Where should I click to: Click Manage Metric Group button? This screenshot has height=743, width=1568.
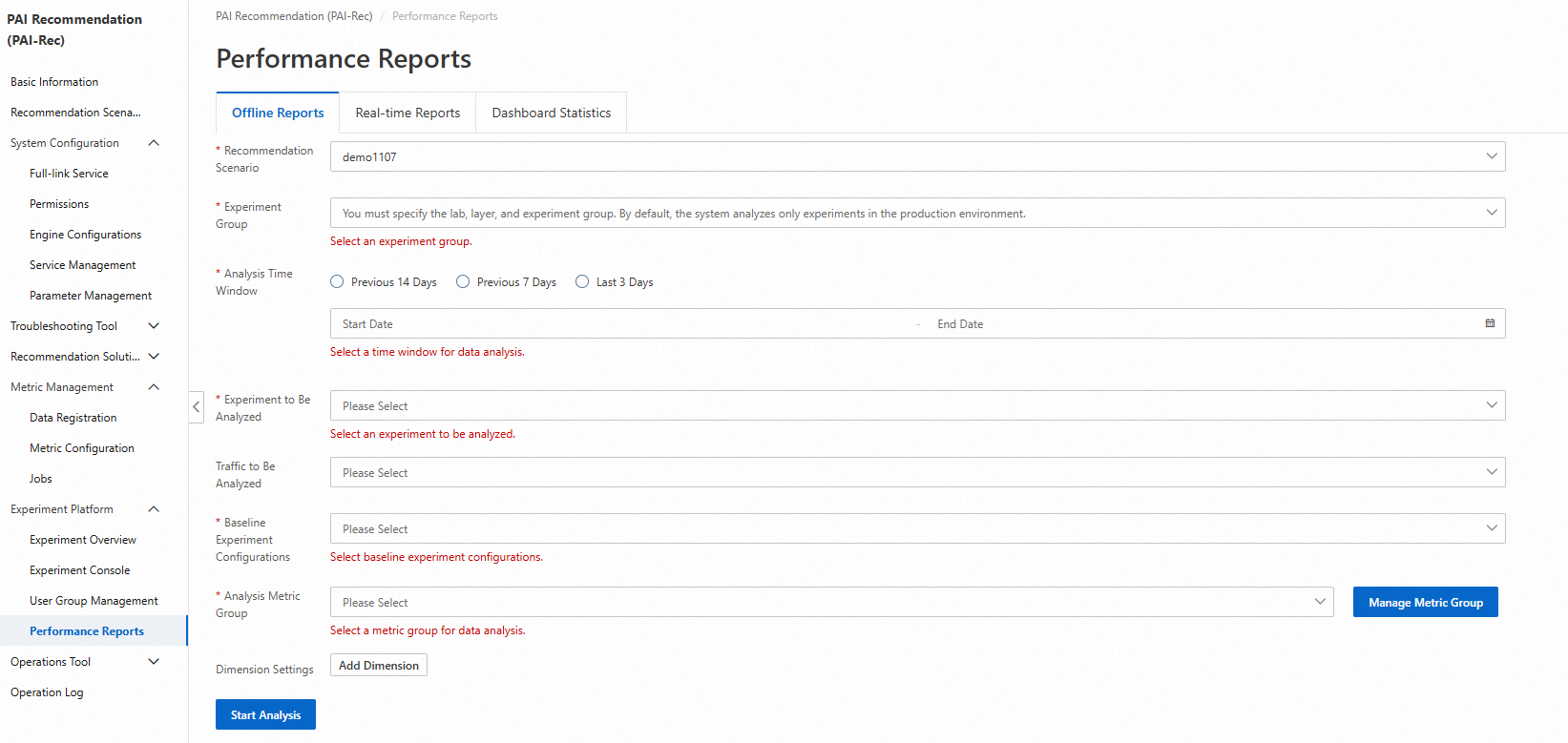coord(1425,602)
